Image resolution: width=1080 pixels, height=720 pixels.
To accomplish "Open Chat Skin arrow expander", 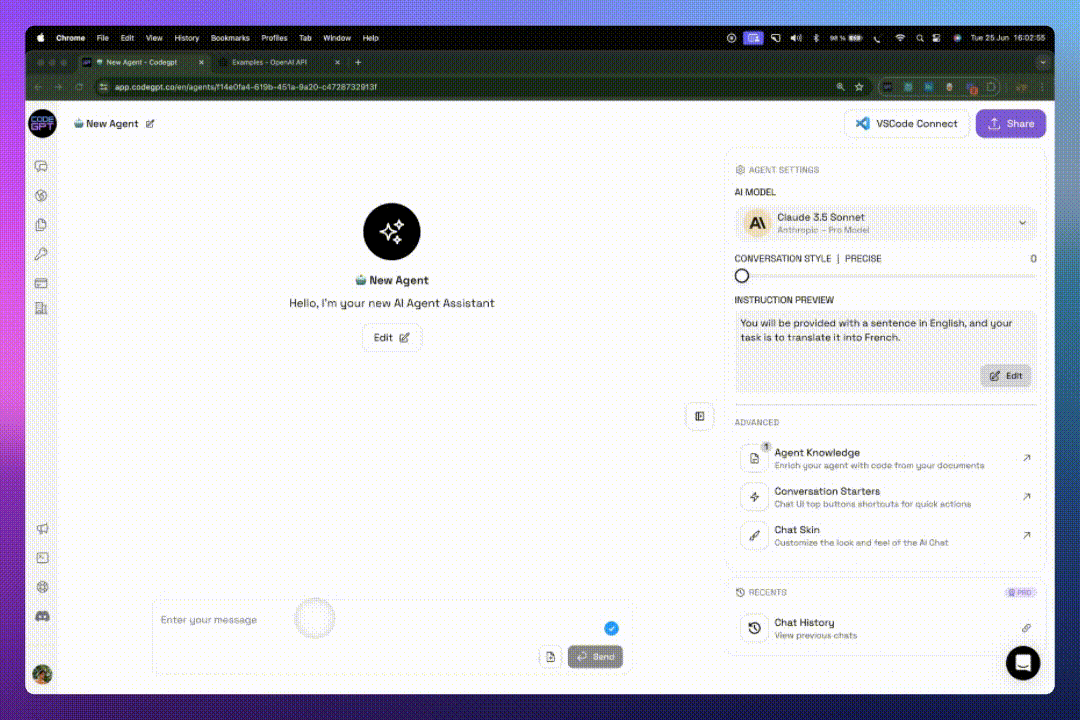I will click(x=1026, y=535).
